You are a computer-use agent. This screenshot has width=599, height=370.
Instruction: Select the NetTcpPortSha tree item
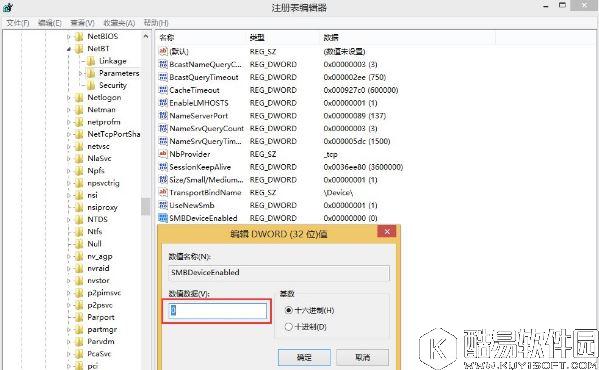tap(113, 134)
